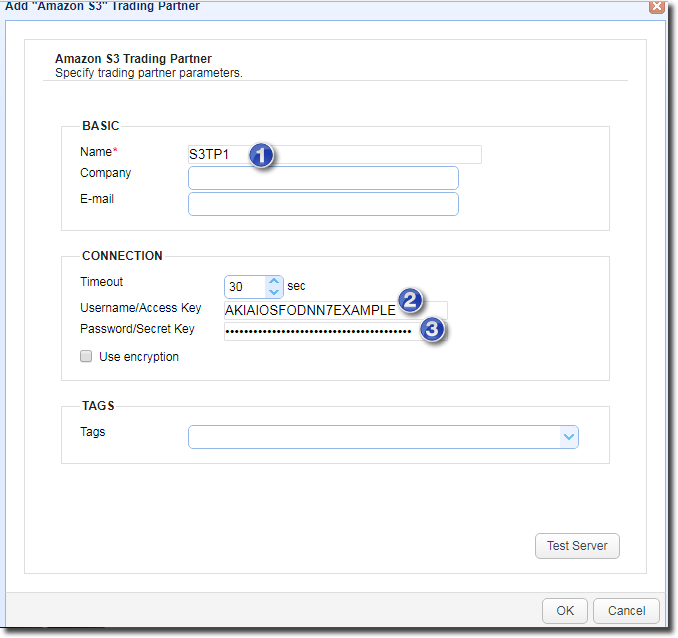
Task: Click the bold Amazon S3 Trading Partner heading
Action: pos(133,59)
